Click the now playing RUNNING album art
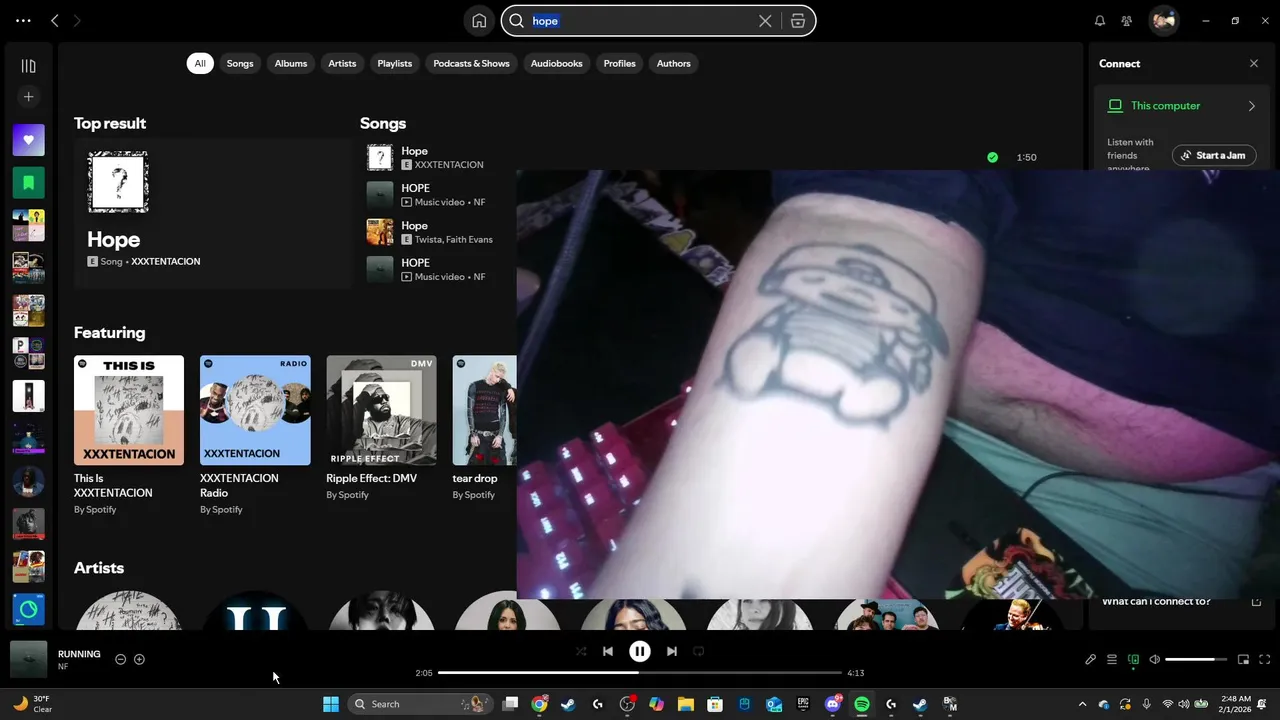The width and height of the screenshot is (1280, 720). [29, 660]
